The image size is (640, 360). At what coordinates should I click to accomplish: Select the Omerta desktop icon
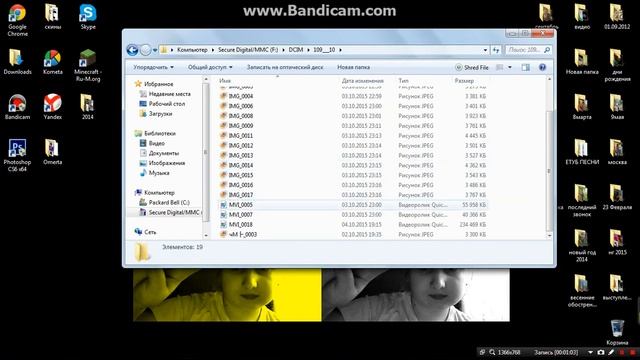pos(53,152)
